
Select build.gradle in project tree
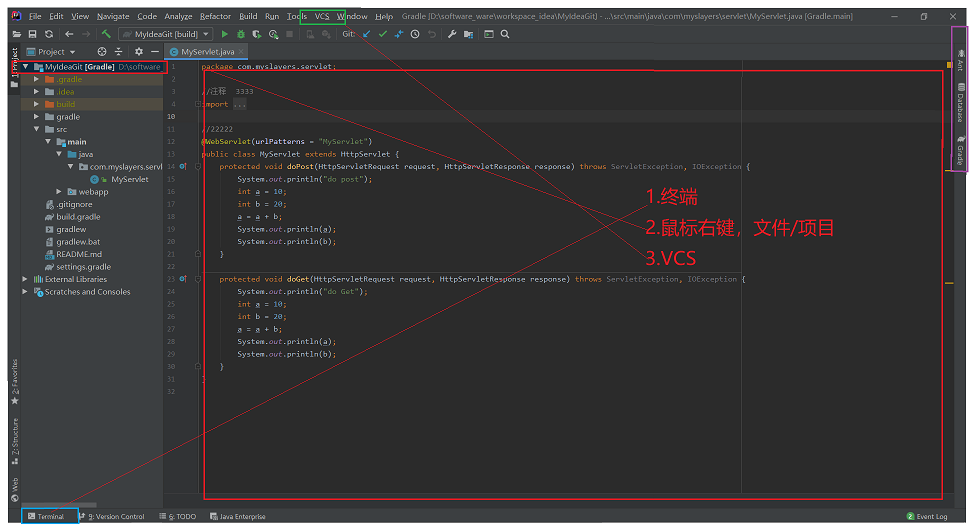coord(77,217)
